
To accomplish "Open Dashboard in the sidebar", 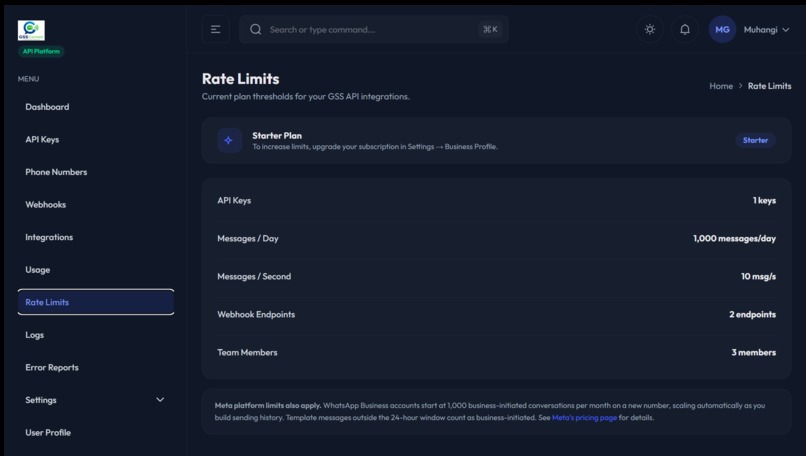I will [x=96, y=107].
